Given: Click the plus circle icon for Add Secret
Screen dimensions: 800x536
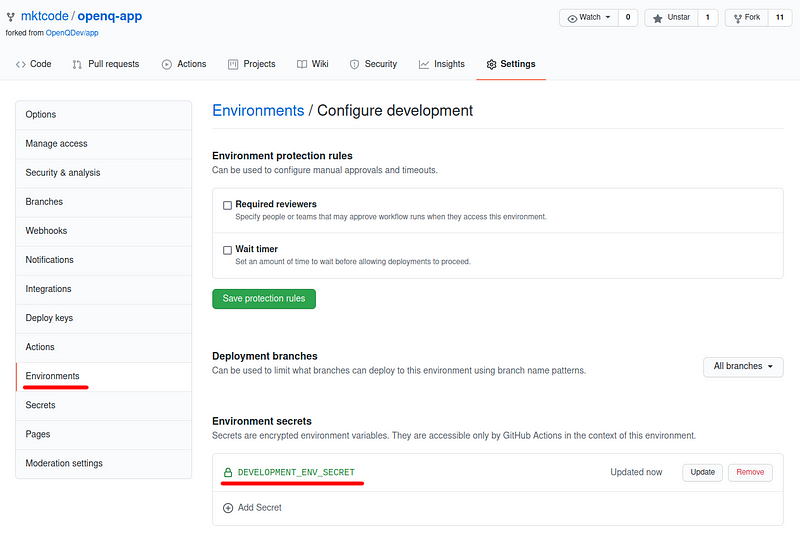Looking at the screenshot, I should click(x=228, y=508).
